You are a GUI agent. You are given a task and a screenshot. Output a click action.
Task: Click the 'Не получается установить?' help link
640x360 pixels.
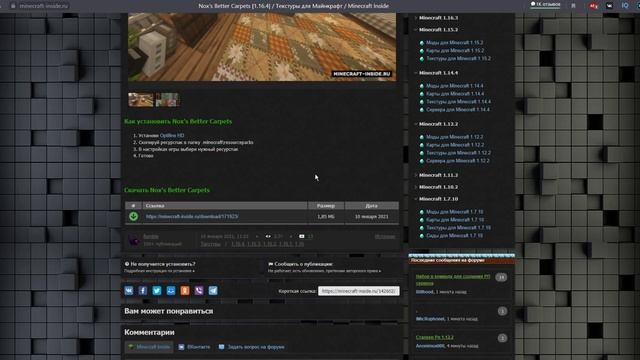(x=160, y=264)
